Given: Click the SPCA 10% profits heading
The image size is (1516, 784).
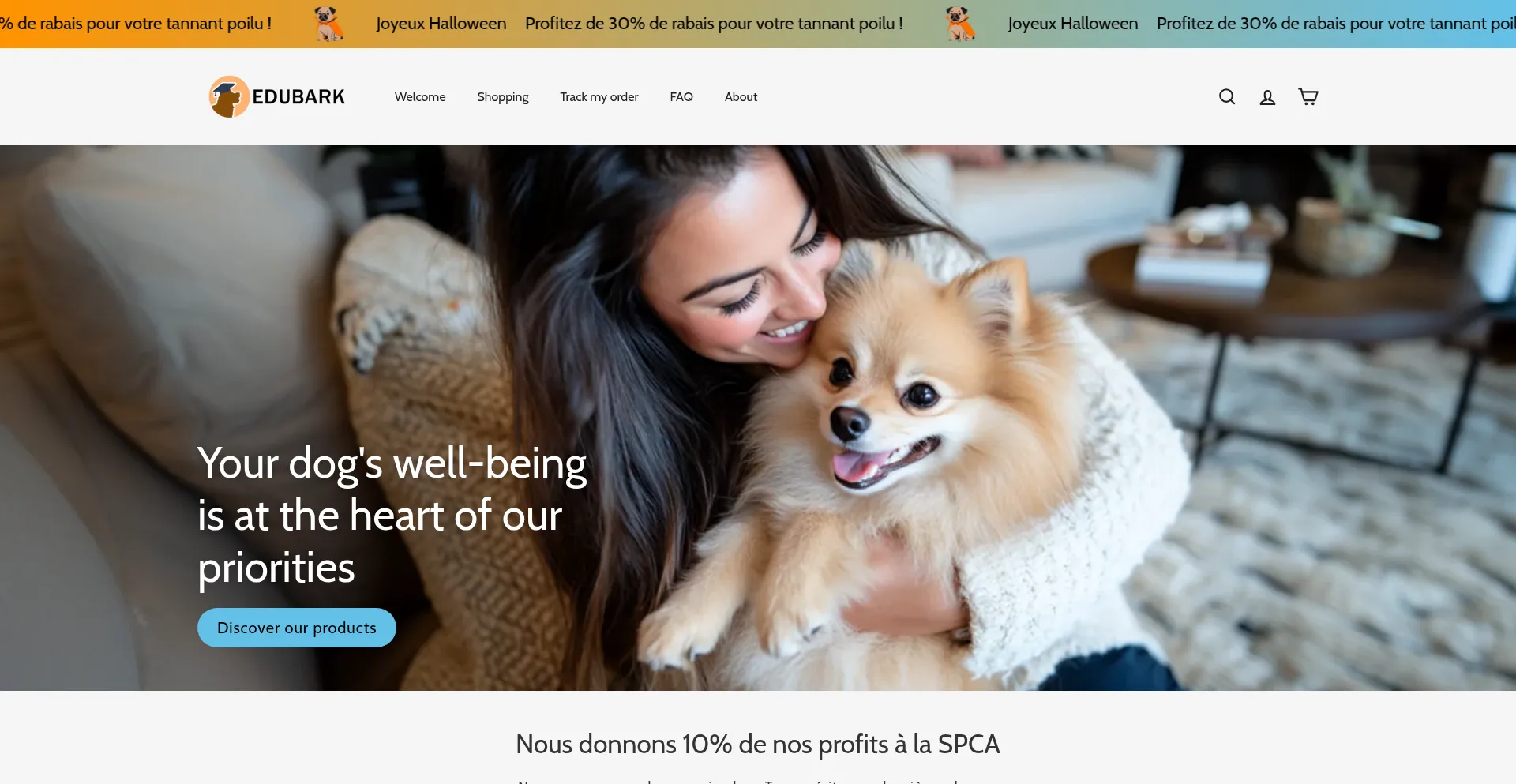Looking at the screenshot, I should 758,744.
